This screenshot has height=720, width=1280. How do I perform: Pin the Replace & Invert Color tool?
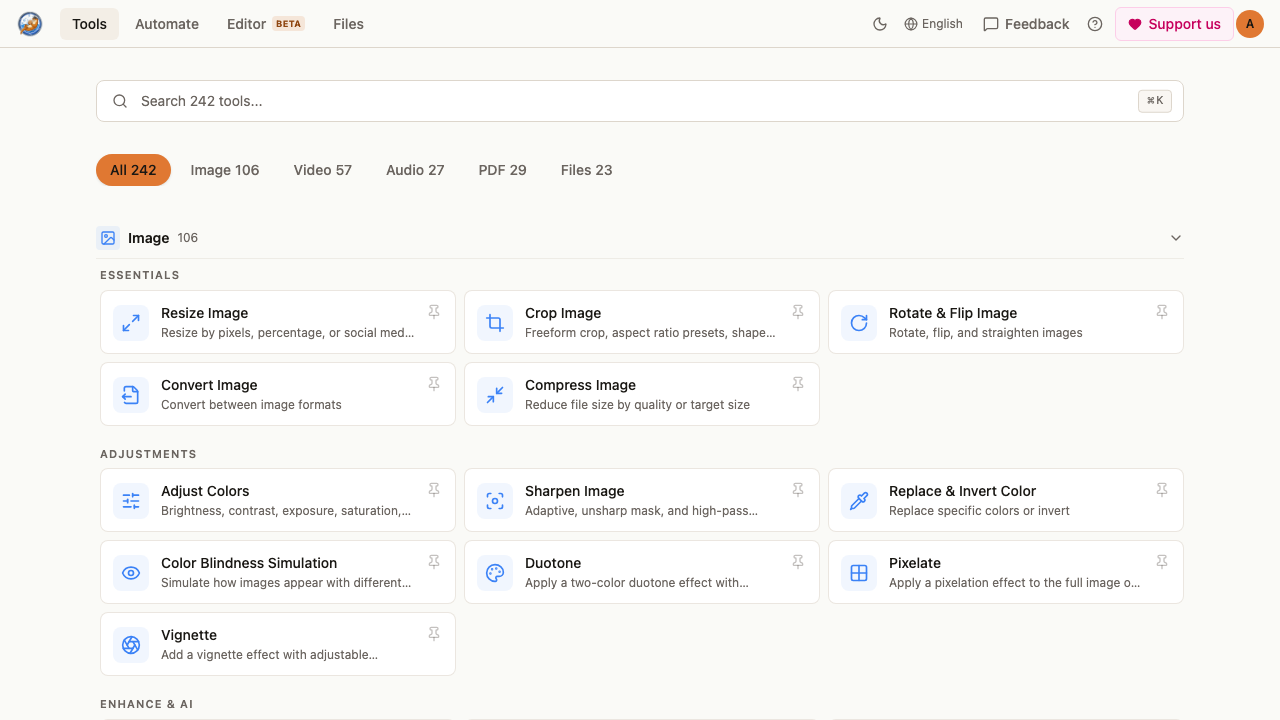click(1162, 490)
